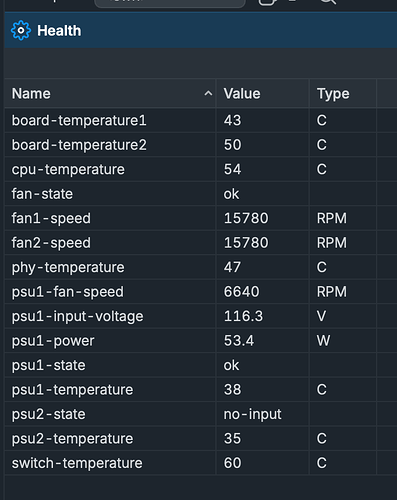Click the 53.4 value of psu1-power
397x500 pixels.
click(x=239, y=341)
